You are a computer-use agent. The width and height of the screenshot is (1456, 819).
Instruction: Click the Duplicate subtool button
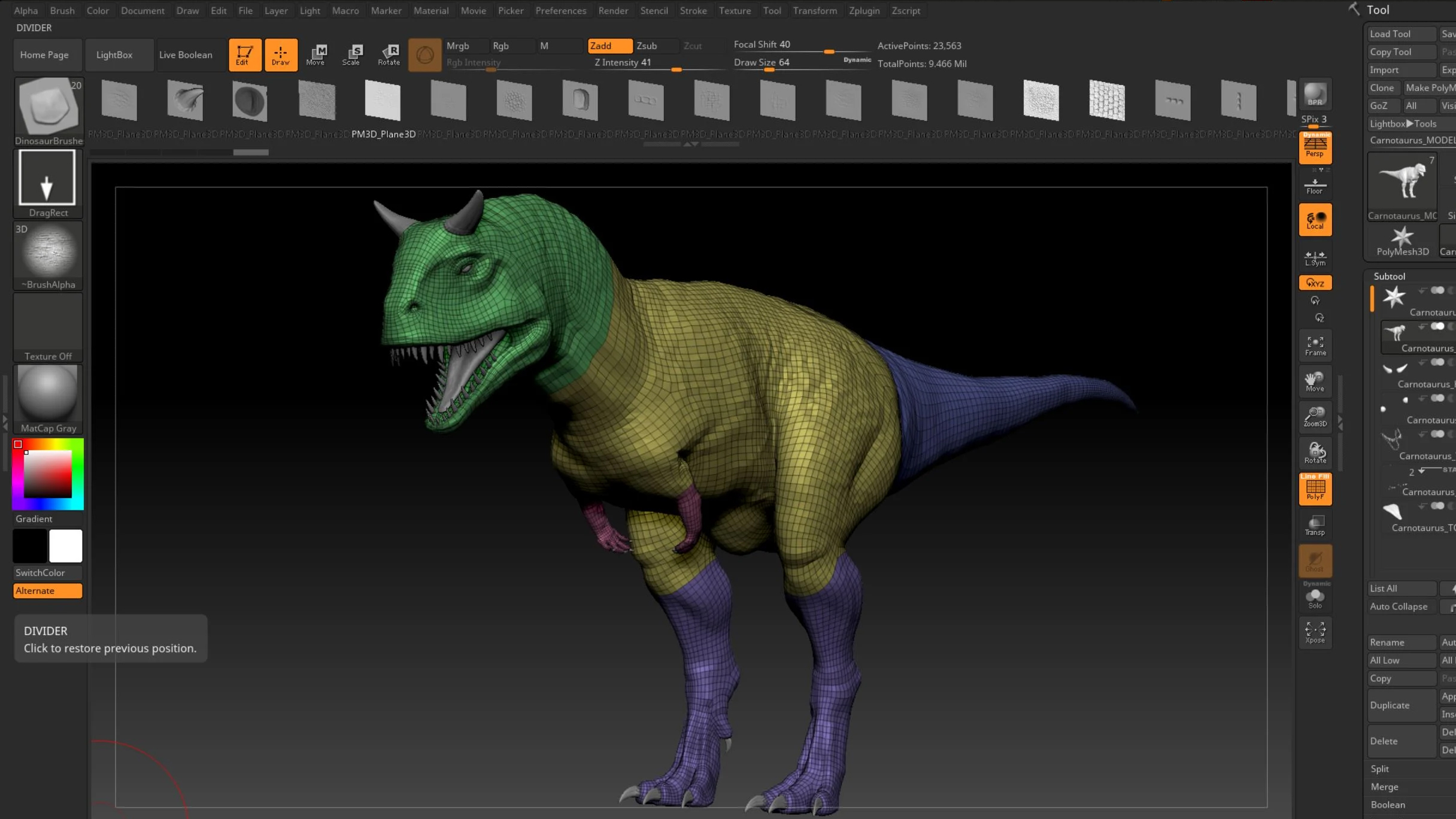pyautogui.click(x=1402, y=705)
